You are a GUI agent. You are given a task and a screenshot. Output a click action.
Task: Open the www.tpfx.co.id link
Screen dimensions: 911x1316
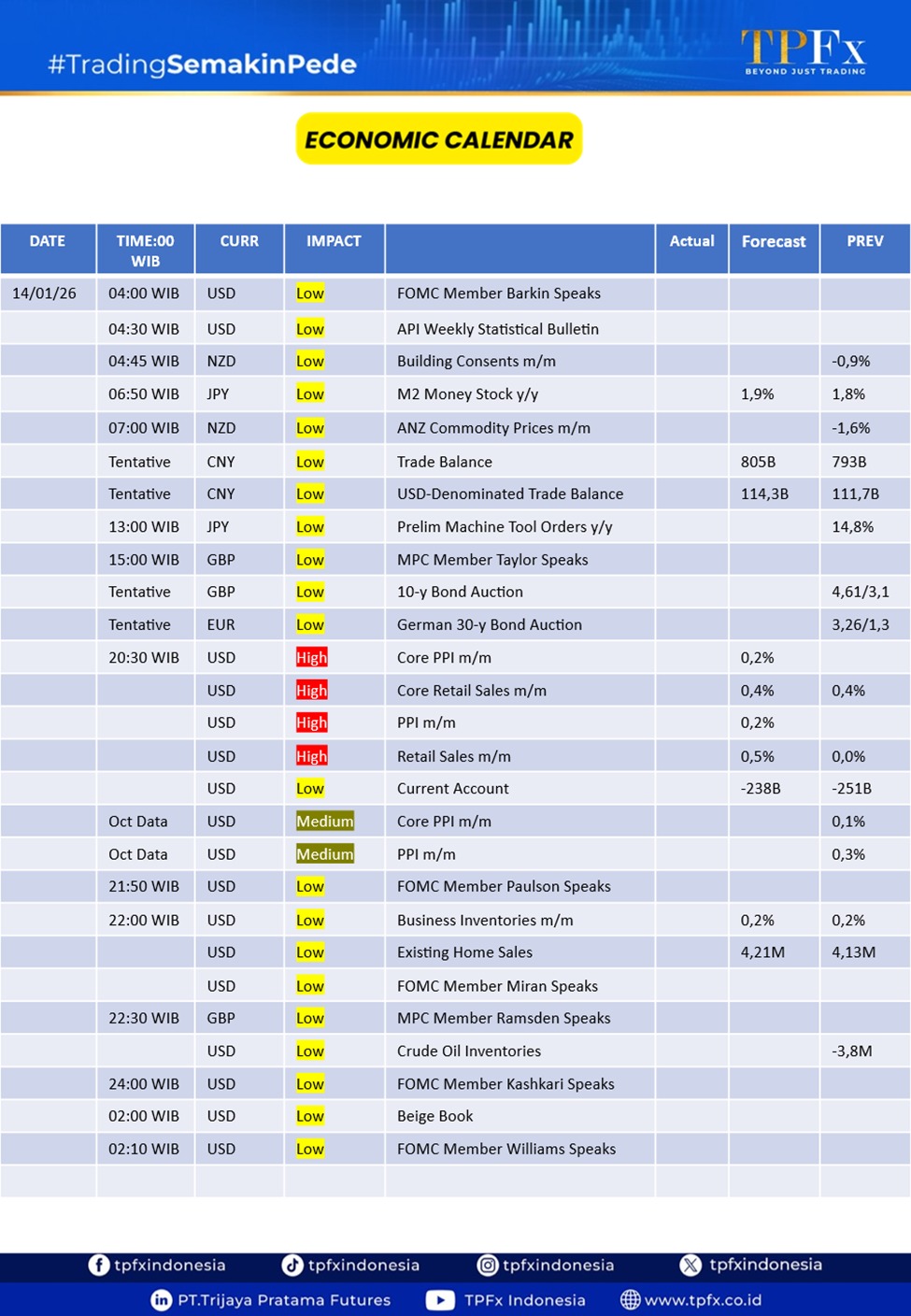(x=703, y=1300)
